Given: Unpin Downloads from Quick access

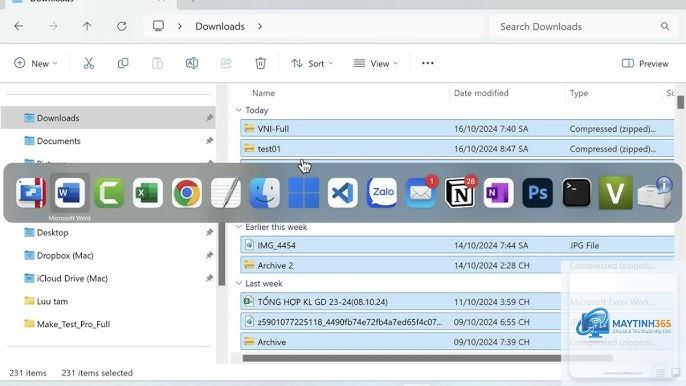Looking at the screenshot, I should tap(209, 118).
